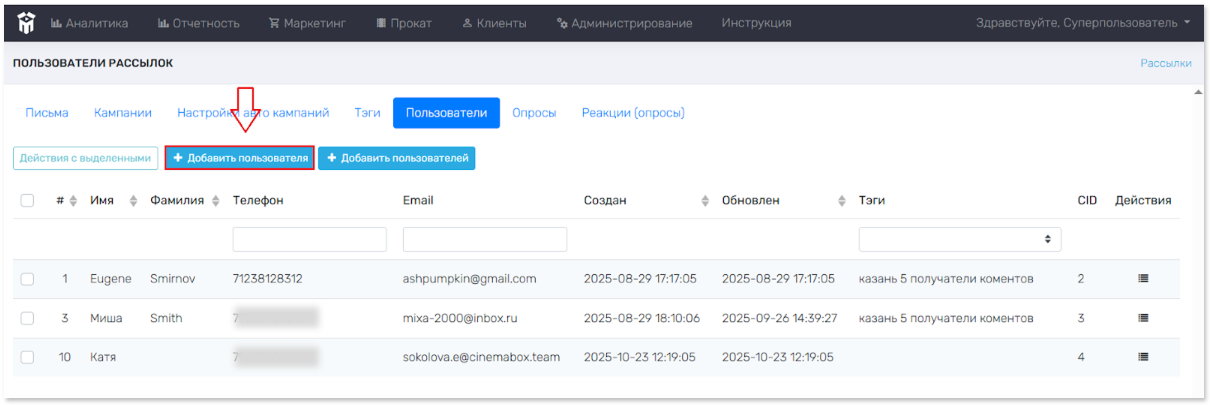Image resolution: width=1210 pixels, height=405 pixels.
Task: Sort by Создан column sort icon
Action: (x=707, y=201)
